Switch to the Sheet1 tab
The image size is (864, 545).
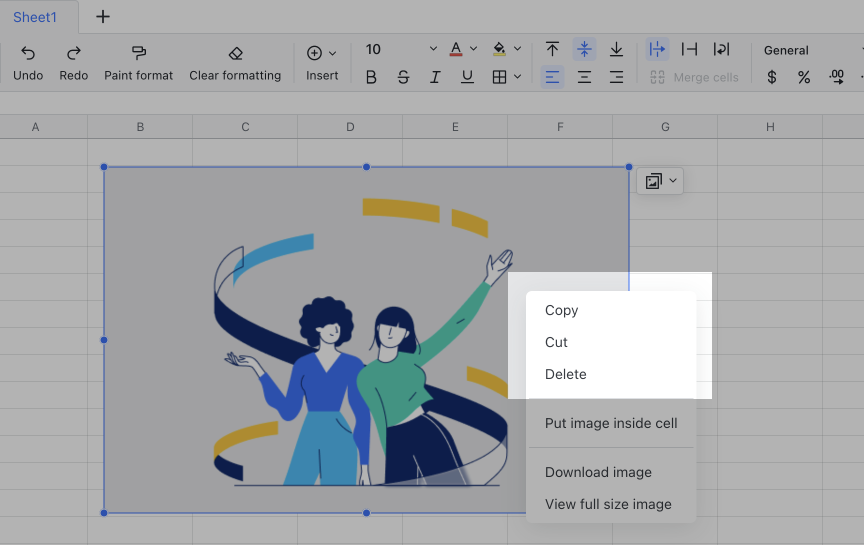tap(36, 17)
